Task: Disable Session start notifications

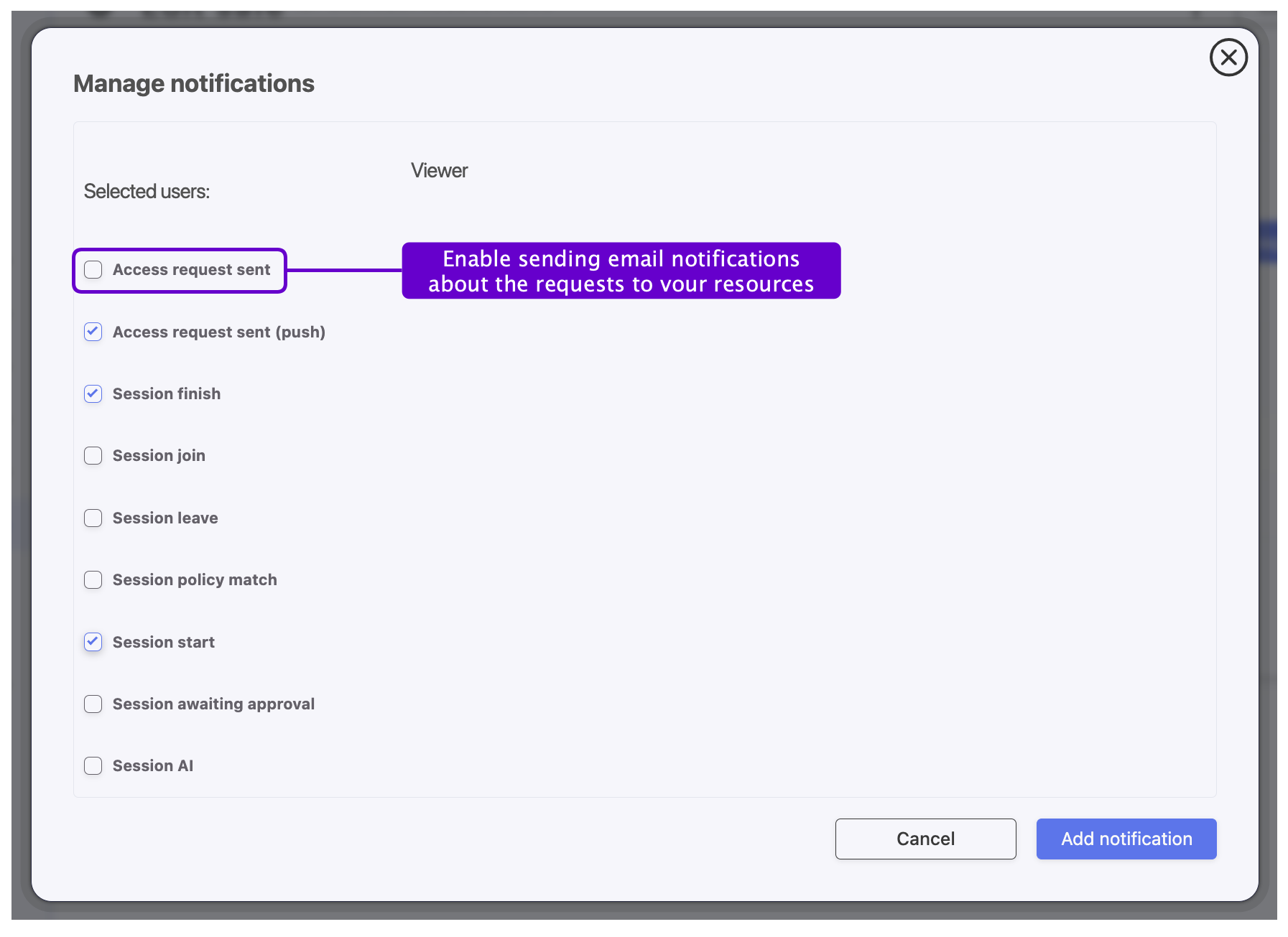Action: [x=93, y=642]
